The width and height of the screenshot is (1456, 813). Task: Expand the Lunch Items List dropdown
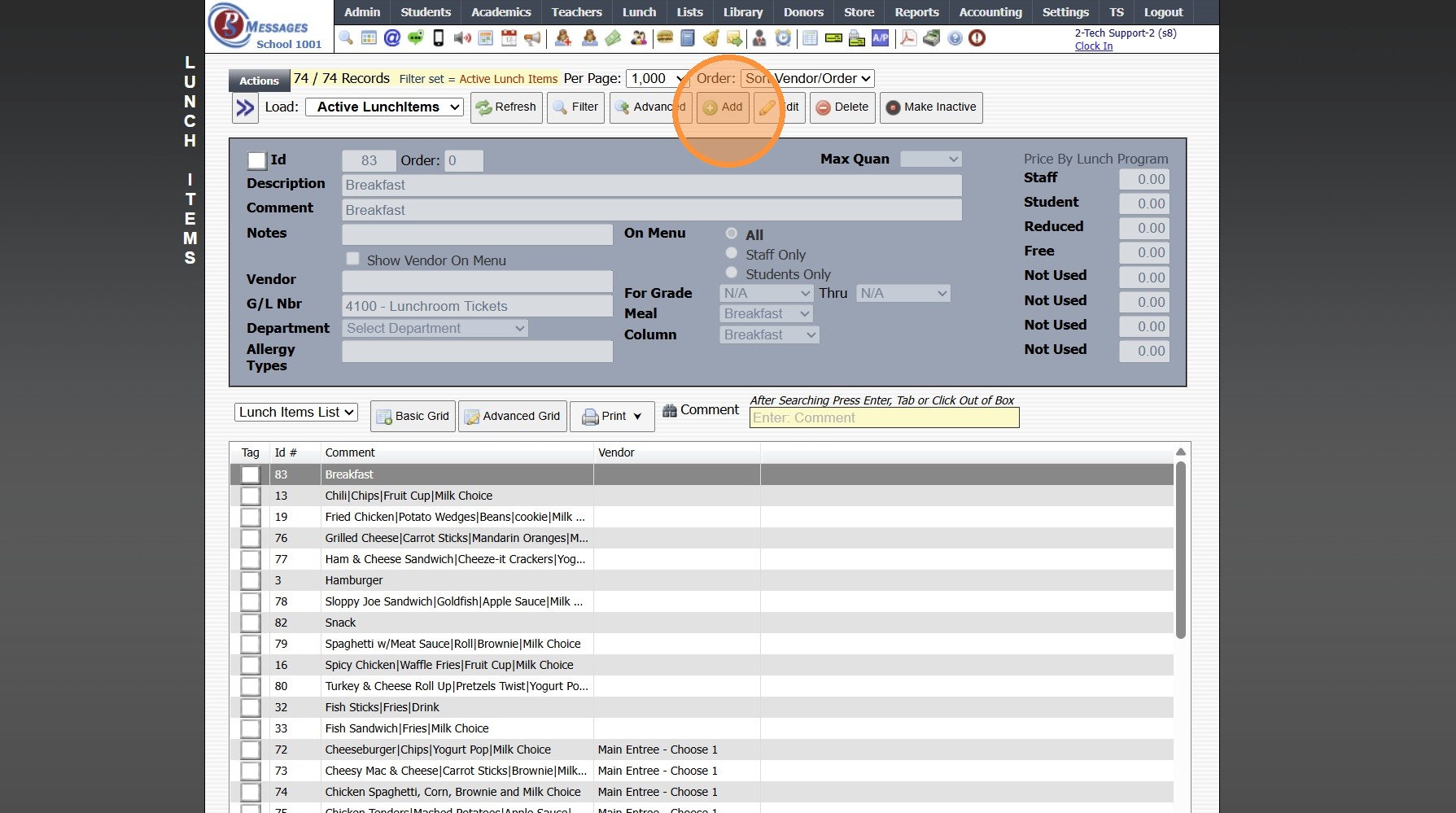(296, 412)
